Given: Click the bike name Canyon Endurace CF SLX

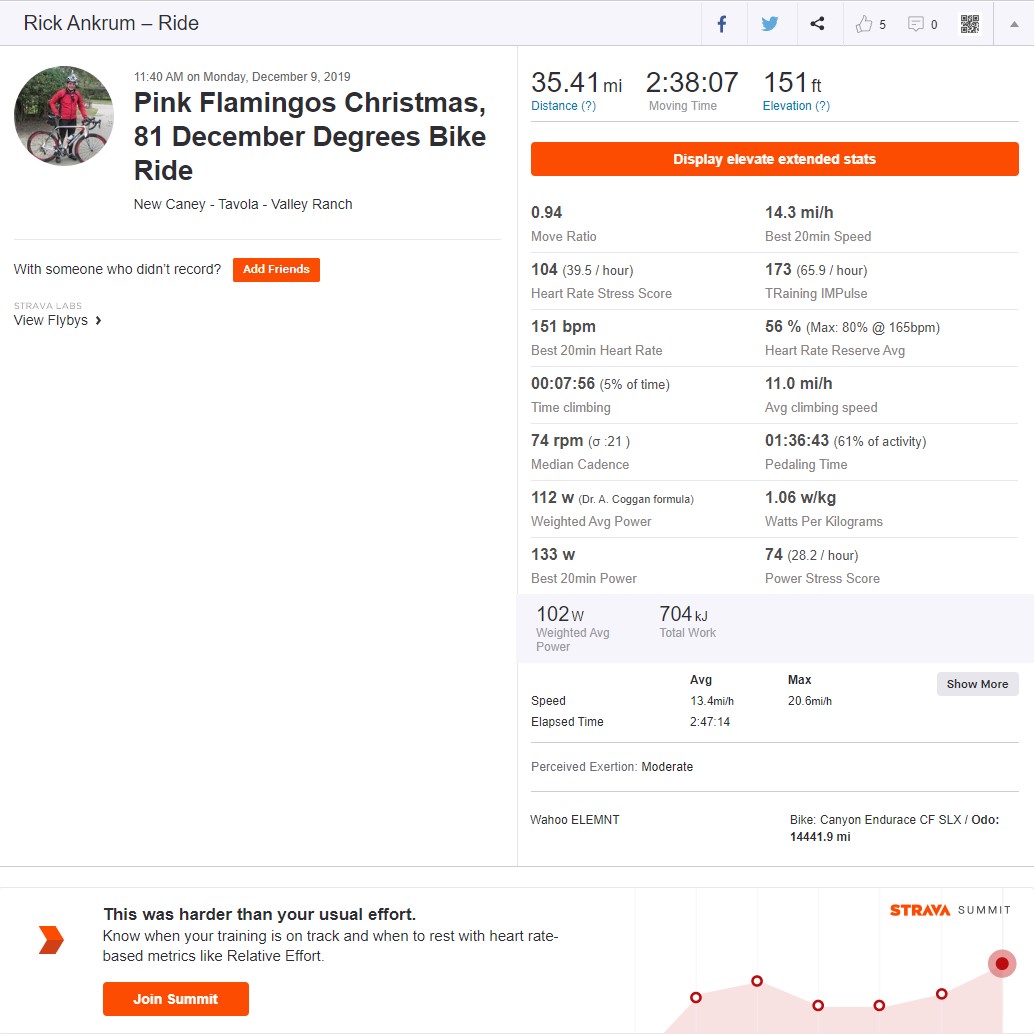Looking at the screenshot, I should click(890, 820).
